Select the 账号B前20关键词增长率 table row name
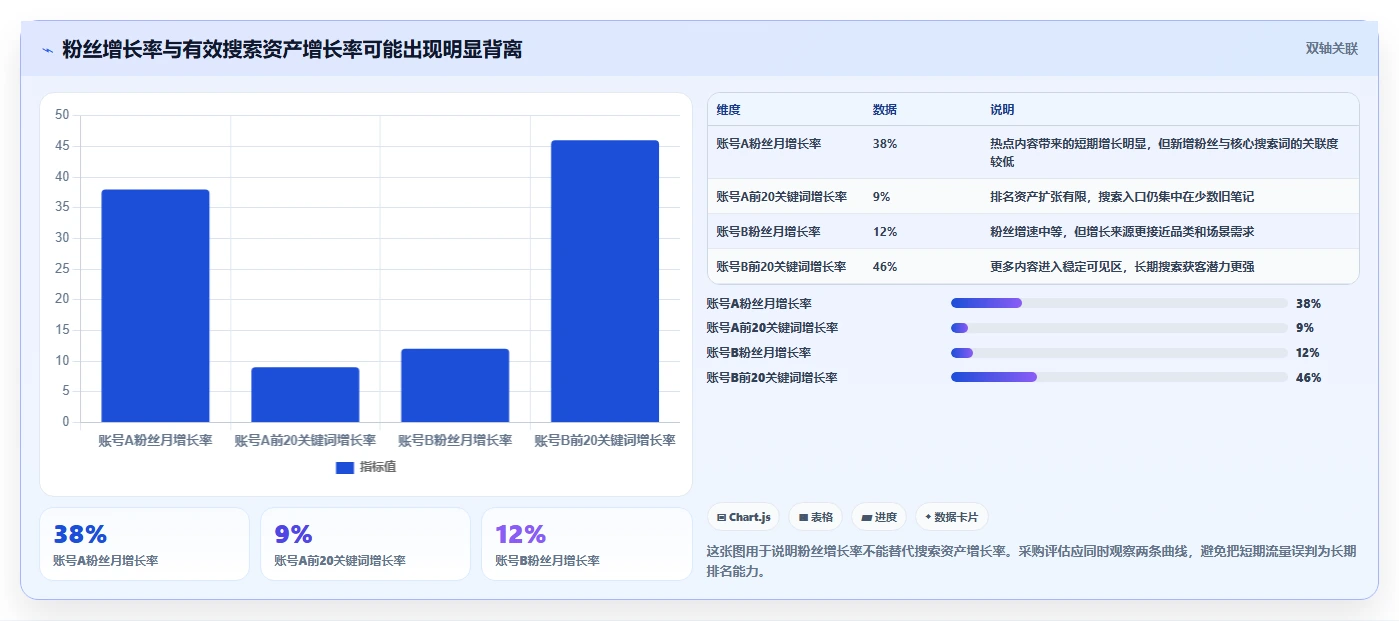This screenshot has width=1399, height=621. point(782,267)
